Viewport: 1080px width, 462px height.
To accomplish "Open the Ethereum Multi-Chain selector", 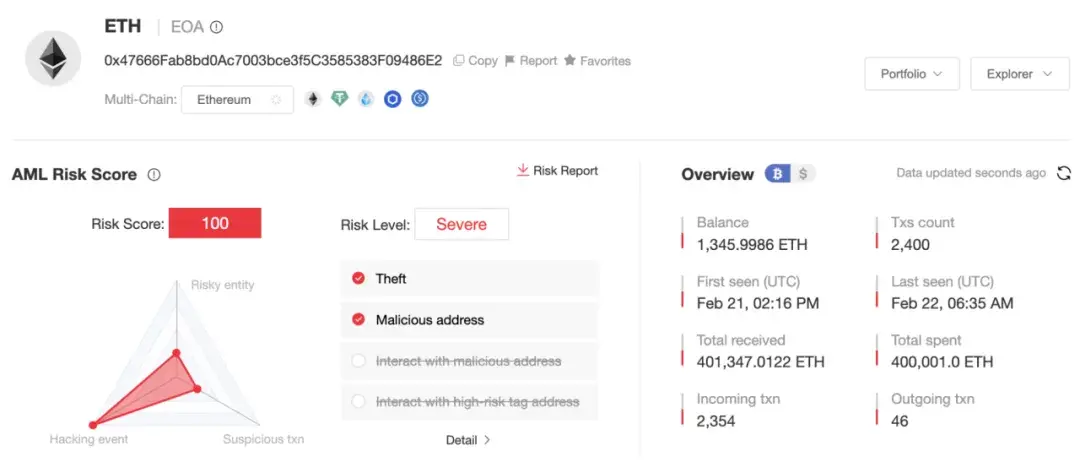I will coord(238,100).
